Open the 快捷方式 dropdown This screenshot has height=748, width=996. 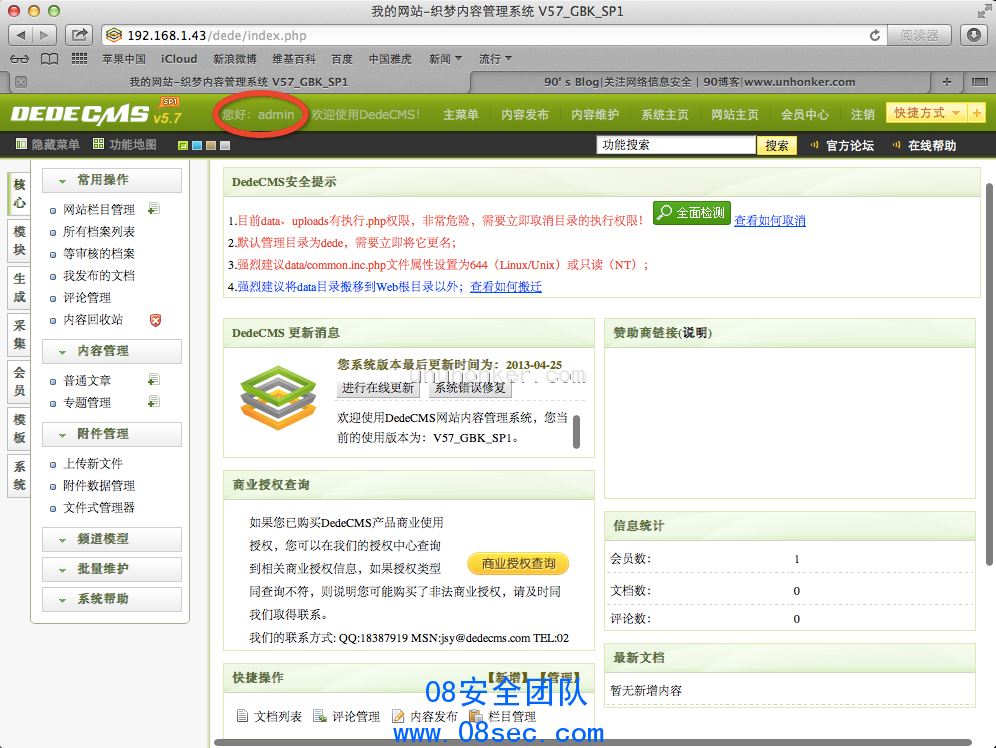927,113
